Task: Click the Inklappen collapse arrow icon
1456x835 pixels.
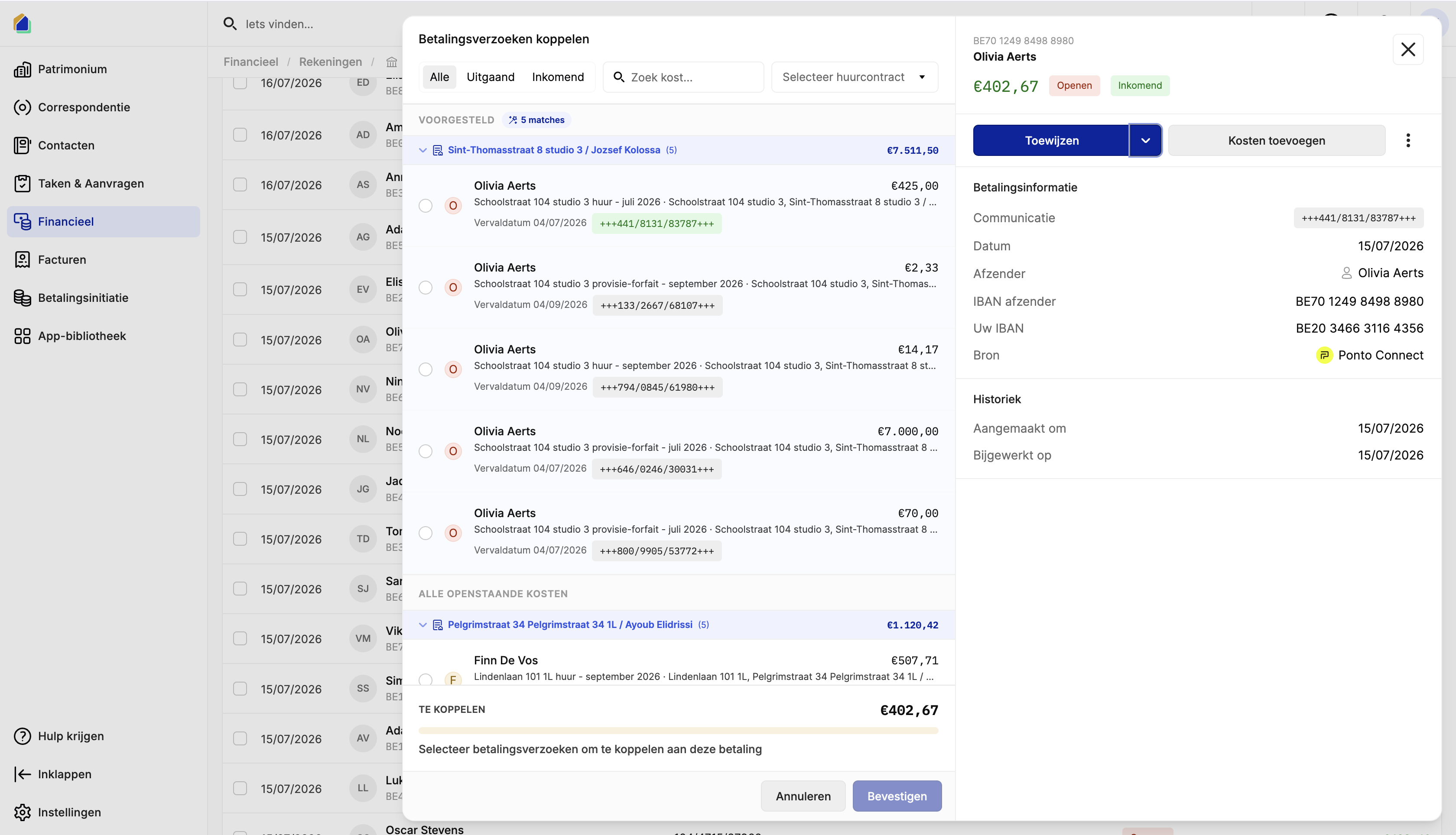Action: click(23, 774)
